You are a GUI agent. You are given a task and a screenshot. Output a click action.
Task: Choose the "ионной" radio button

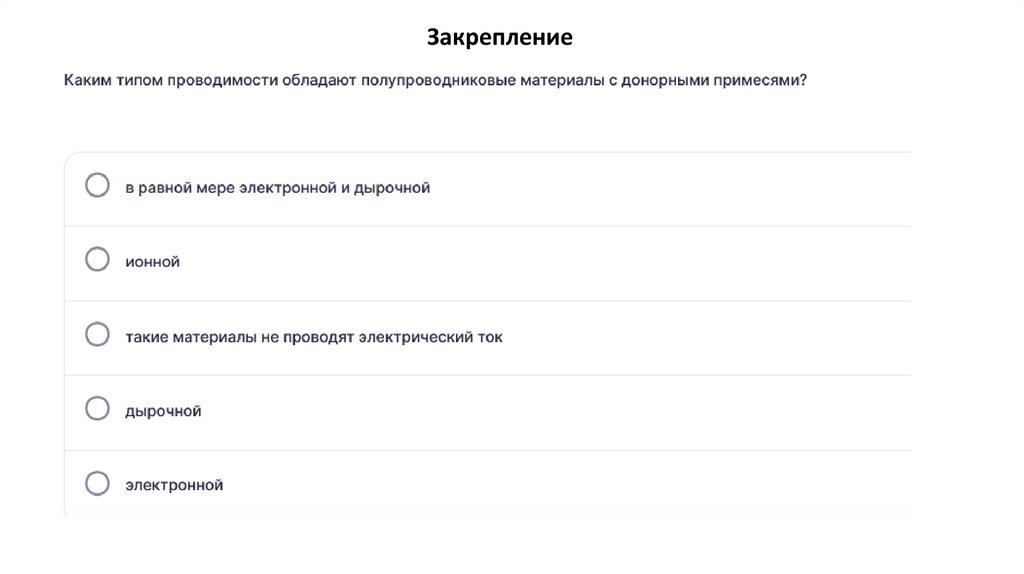[97, 260]
